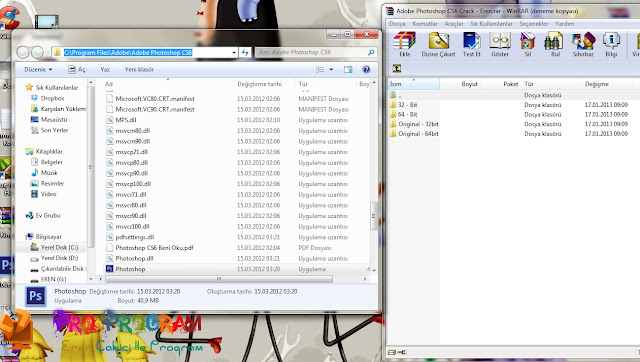The height and width of the screenshot is (362, 640).
Task: Open the view options dropdown arrow
Action: (331, 69)
